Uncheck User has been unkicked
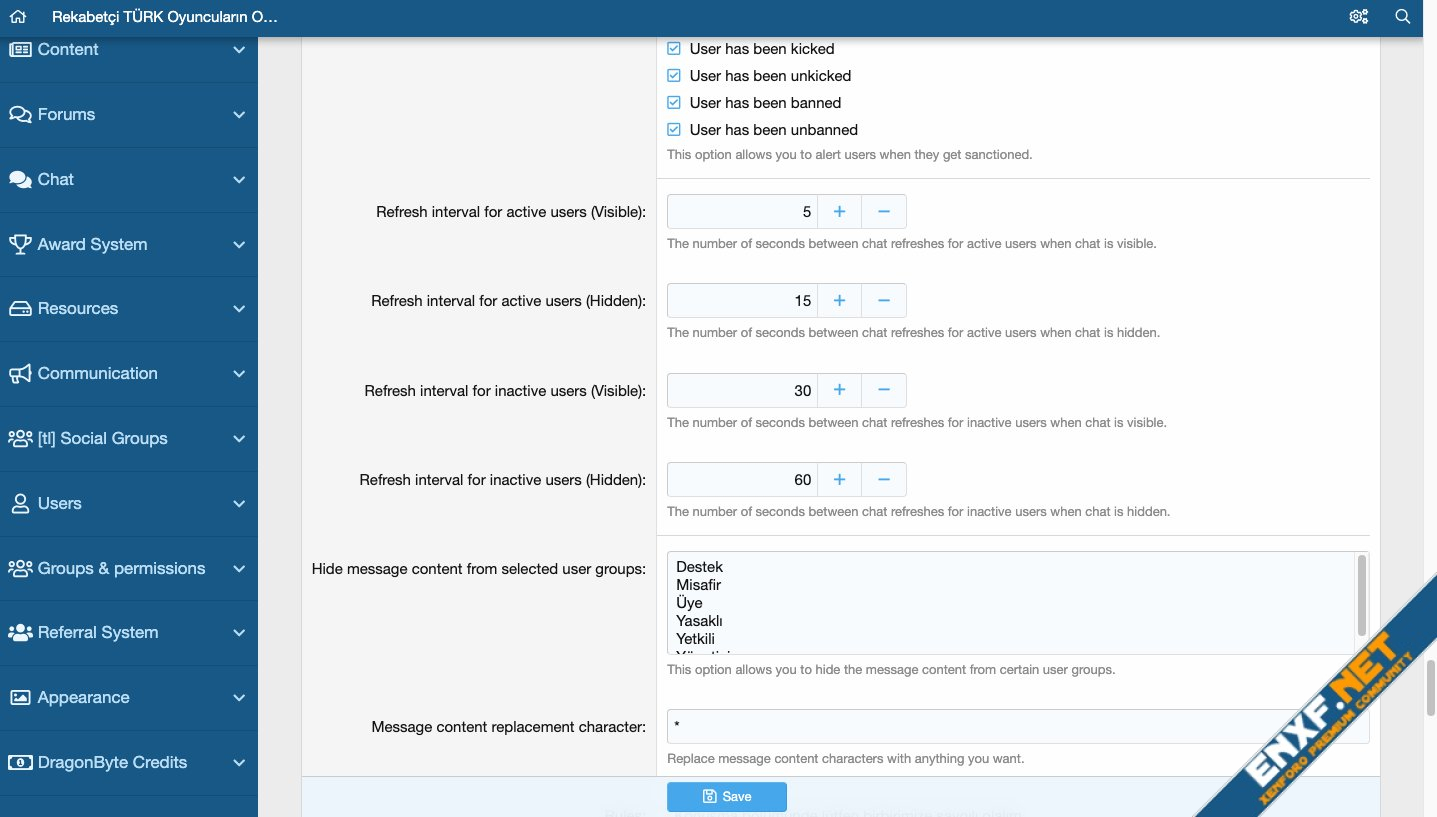This screenshot has height=817, width=1437. [x=674, y=75]
